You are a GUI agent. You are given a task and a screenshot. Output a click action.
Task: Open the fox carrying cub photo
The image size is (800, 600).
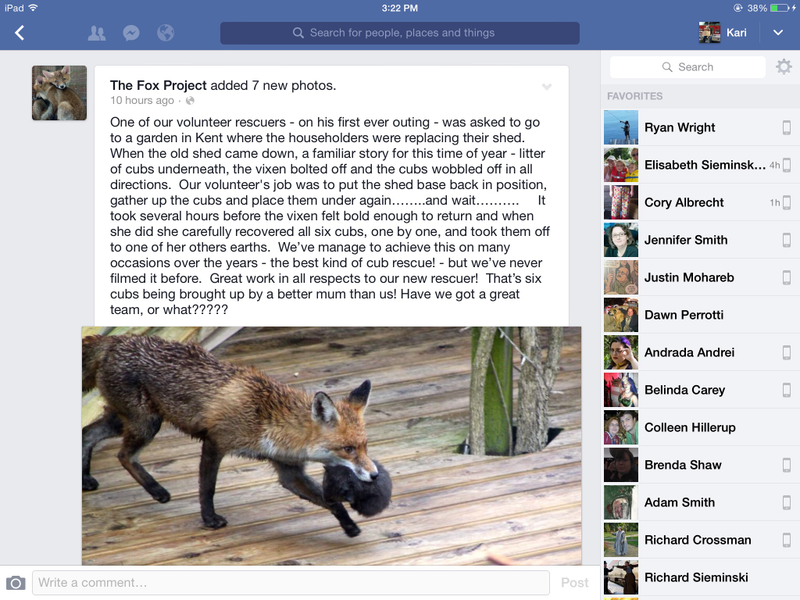pyautogui.click(x=332, y=446)
